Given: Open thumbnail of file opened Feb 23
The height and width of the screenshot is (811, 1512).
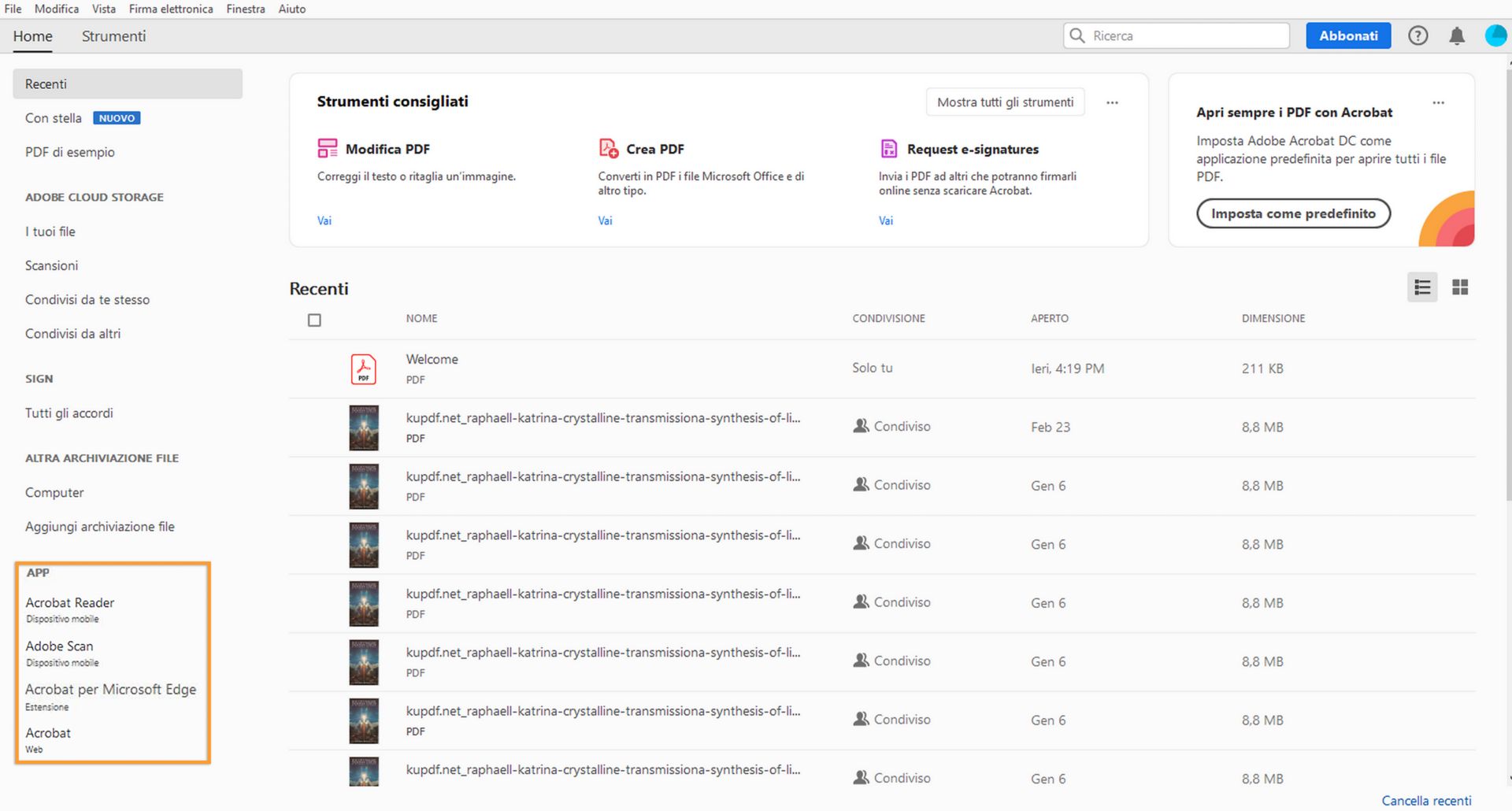Looking at the screenshot, I should click(364, 428).
